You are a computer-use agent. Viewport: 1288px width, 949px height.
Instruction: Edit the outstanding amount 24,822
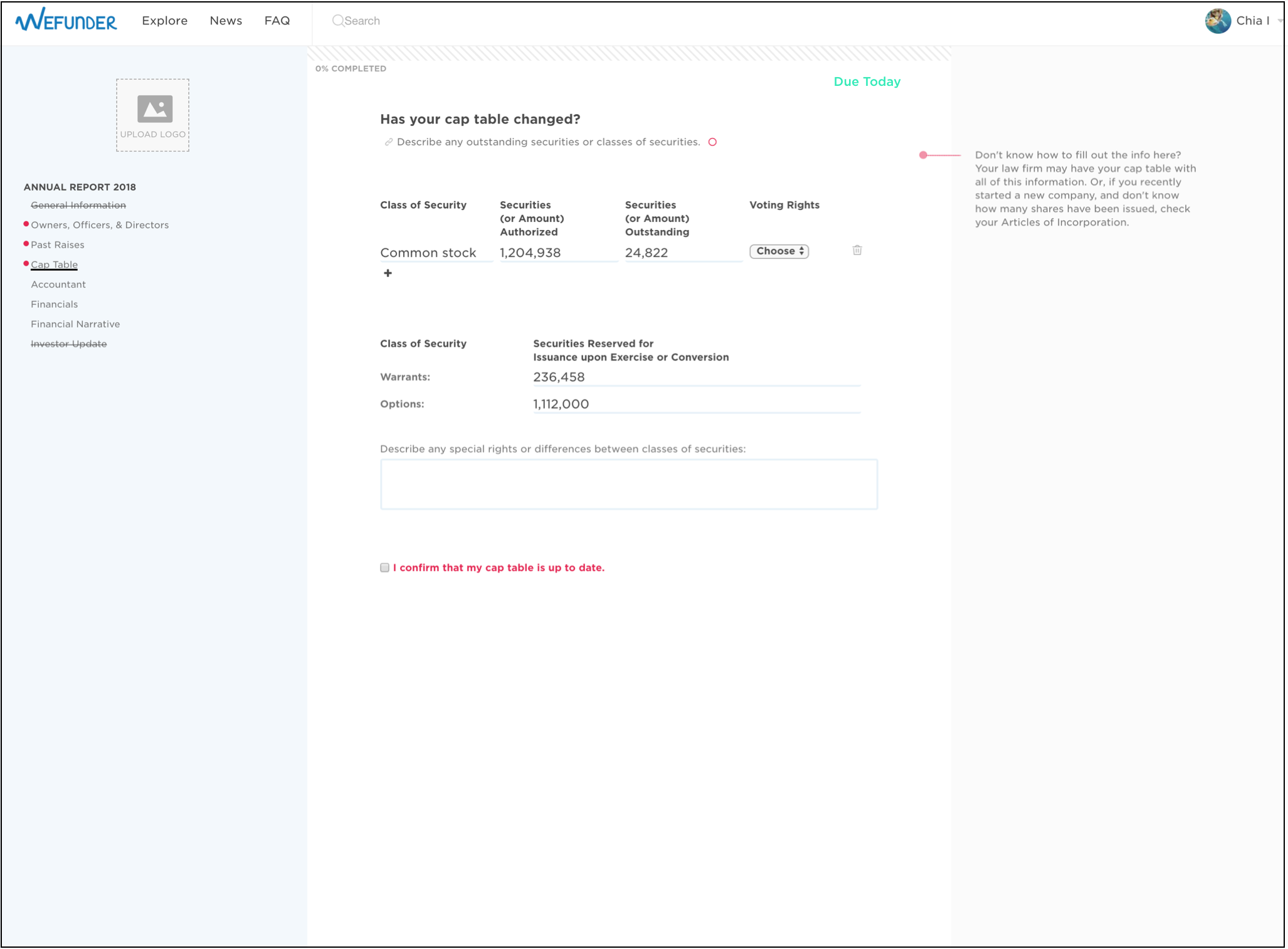[x=684, y=253]
